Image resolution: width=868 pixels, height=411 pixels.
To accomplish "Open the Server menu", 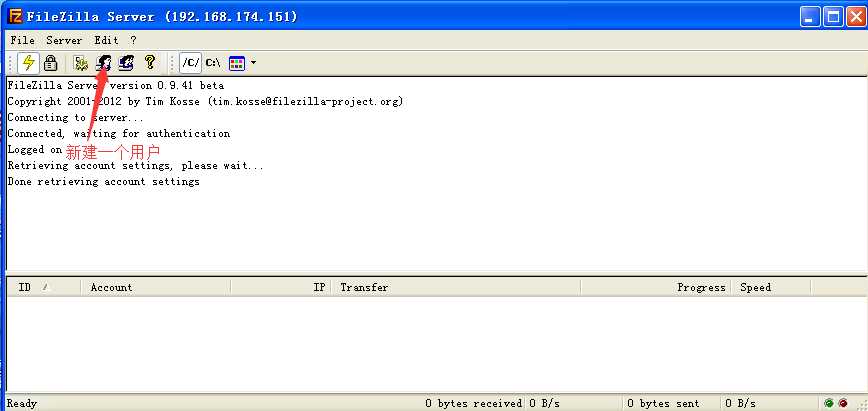I will click(x=64, y=40).
